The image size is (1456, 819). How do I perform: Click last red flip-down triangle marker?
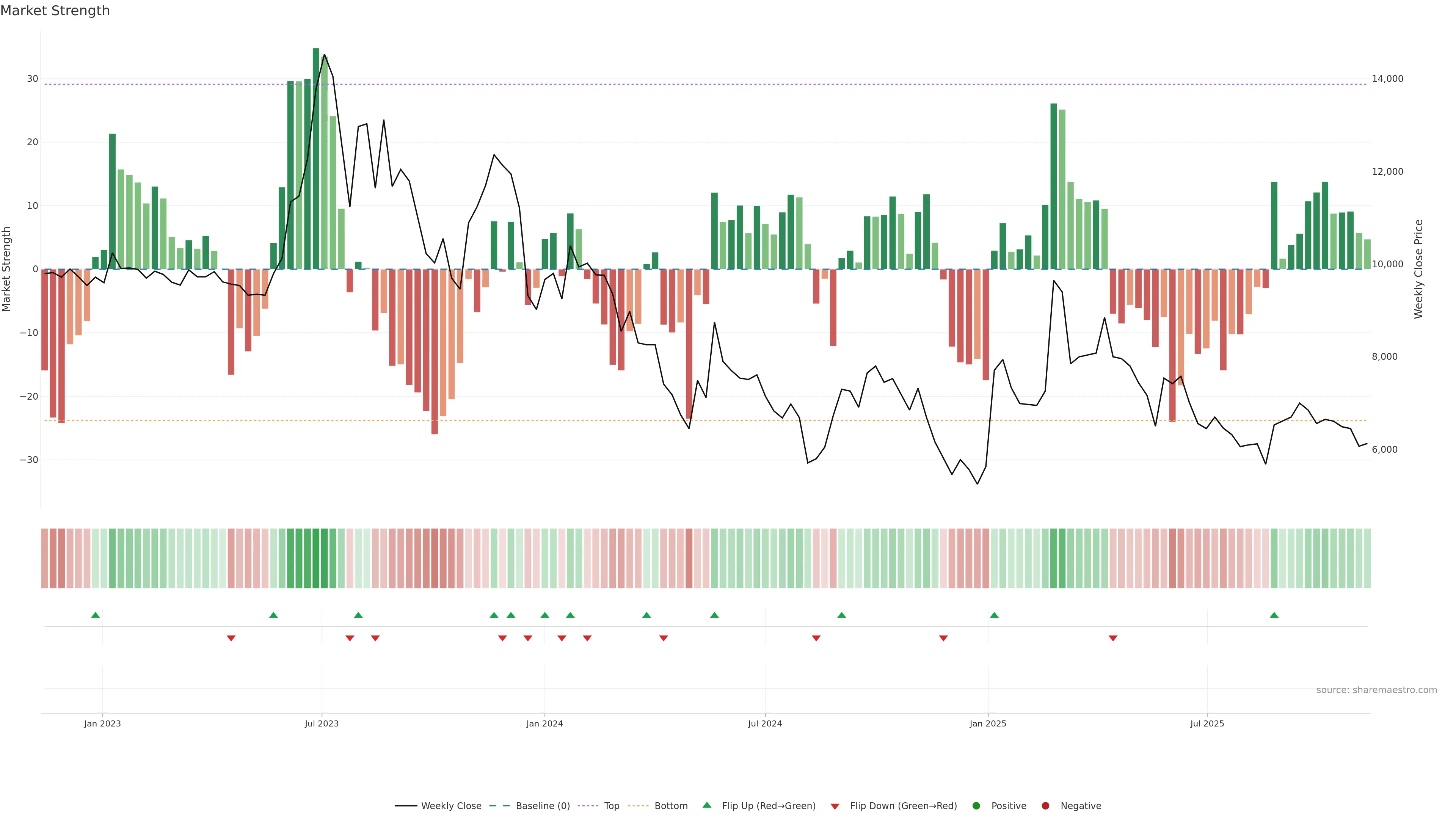click(x=1113, y=638)
